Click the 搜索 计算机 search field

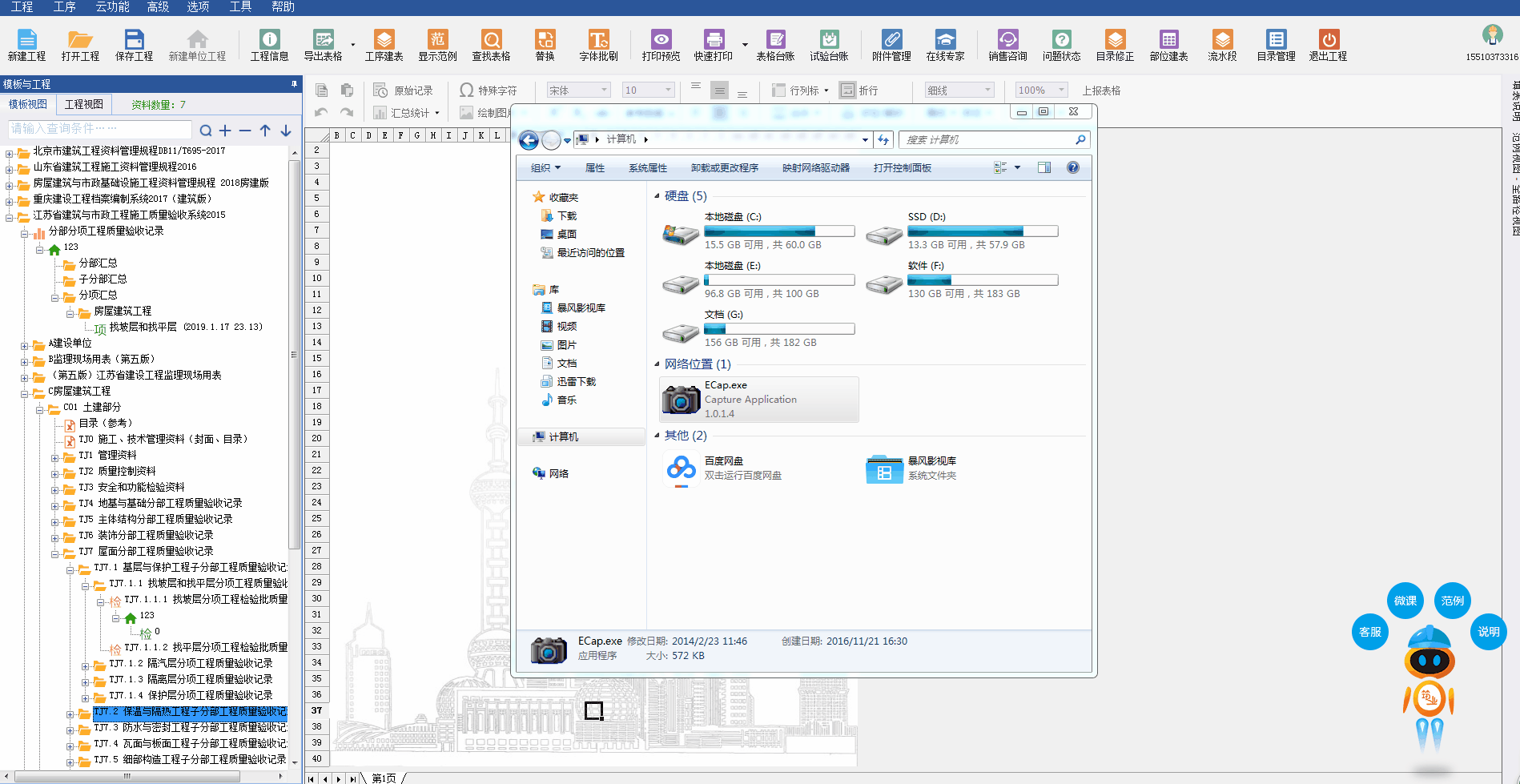tap(988, 140)
